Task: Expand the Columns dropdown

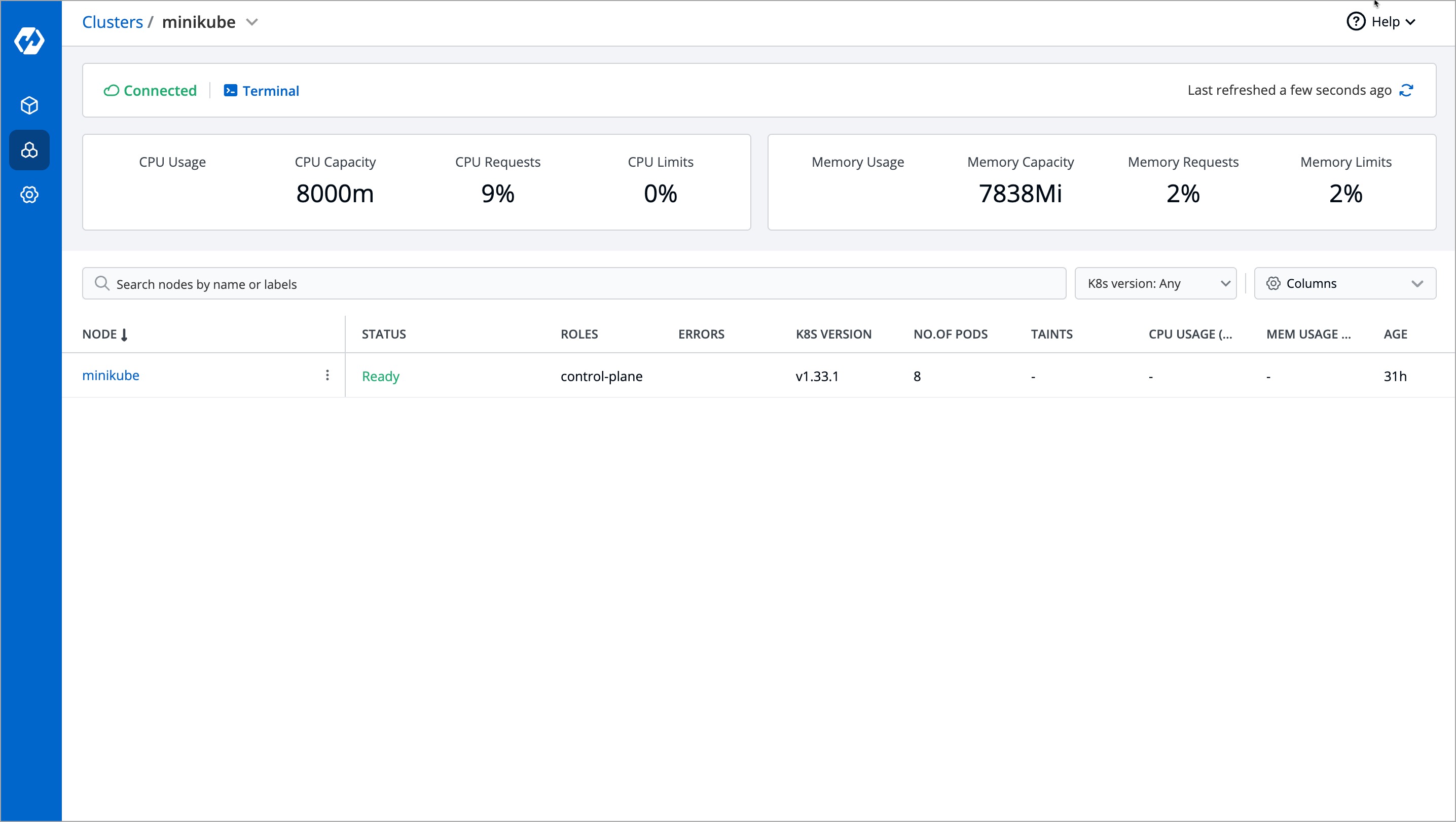Action: coord(1344,284)
